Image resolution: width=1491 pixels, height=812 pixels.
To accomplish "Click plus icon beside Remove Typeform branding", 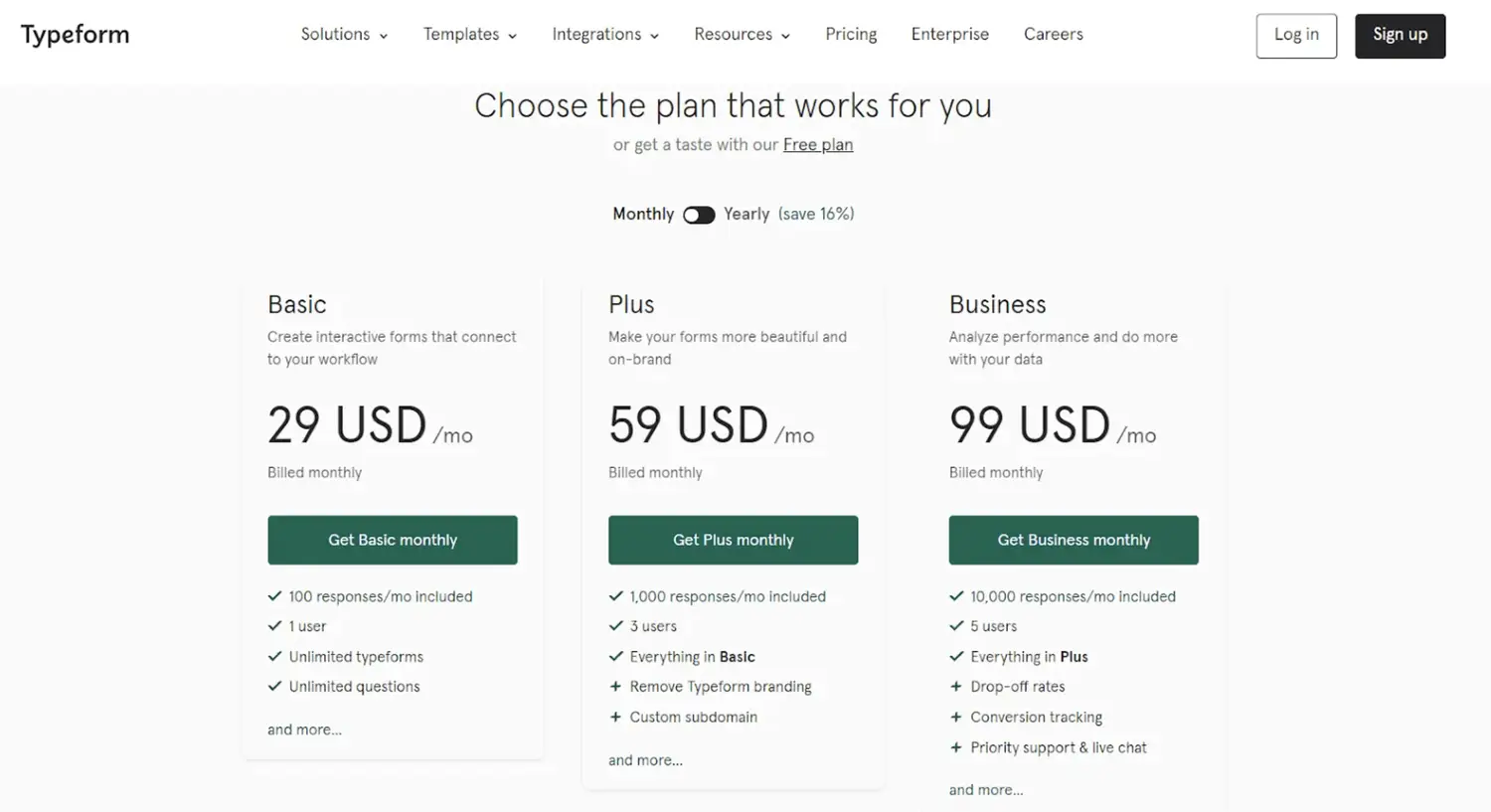I will pos(615,687).
